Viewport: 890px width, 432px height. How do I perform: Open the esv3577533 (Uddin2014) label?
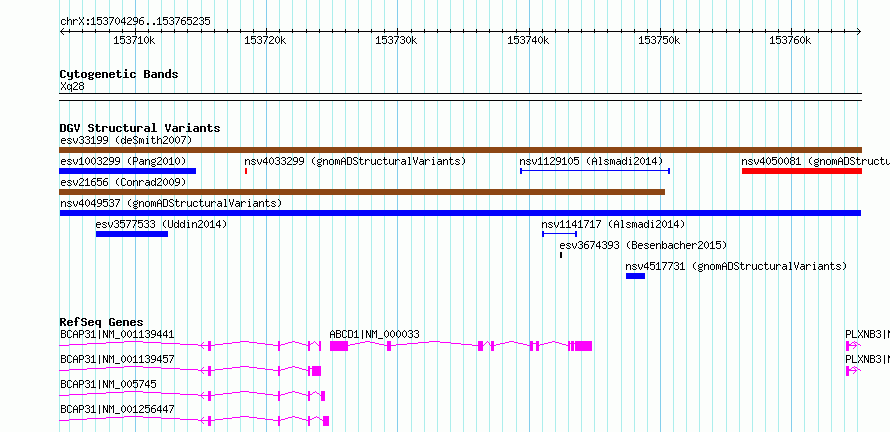click(161, 224)
